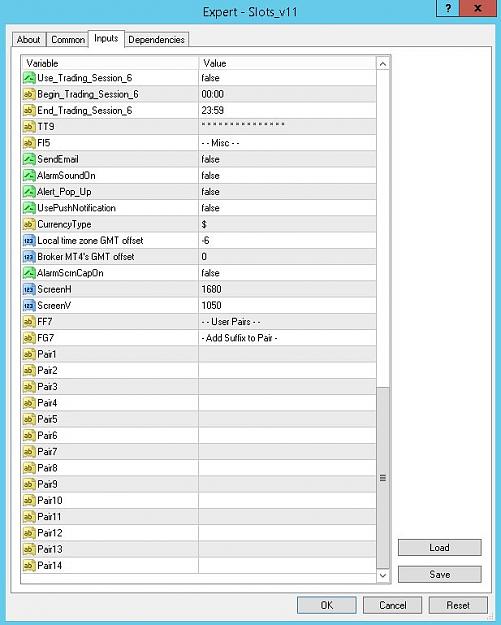Image resolution: width=501 pixels, height=625 pixels.
Task: Click the vertical scrollbar thumb
Action: click(383, 478)
